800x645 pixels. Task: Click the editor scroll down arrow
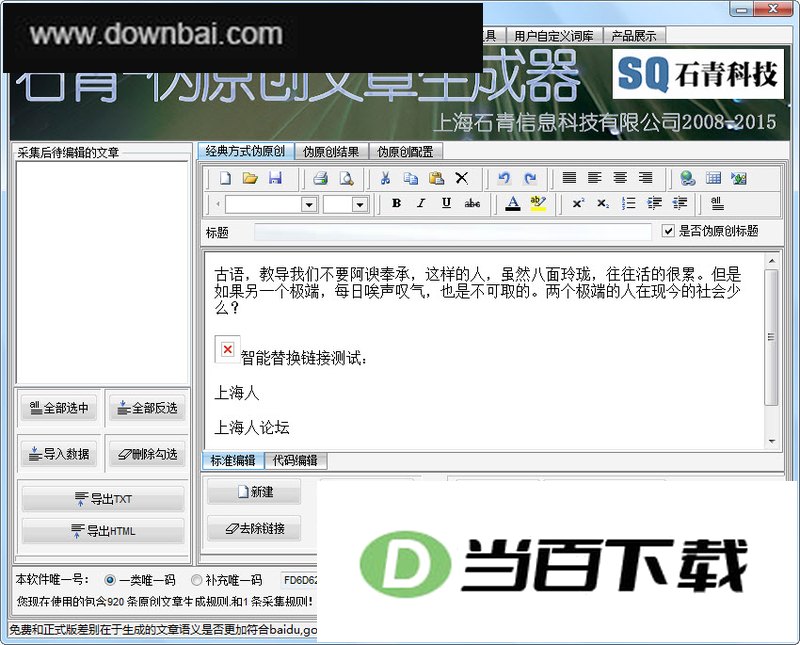pyautogui.click(x=771, y=441)
